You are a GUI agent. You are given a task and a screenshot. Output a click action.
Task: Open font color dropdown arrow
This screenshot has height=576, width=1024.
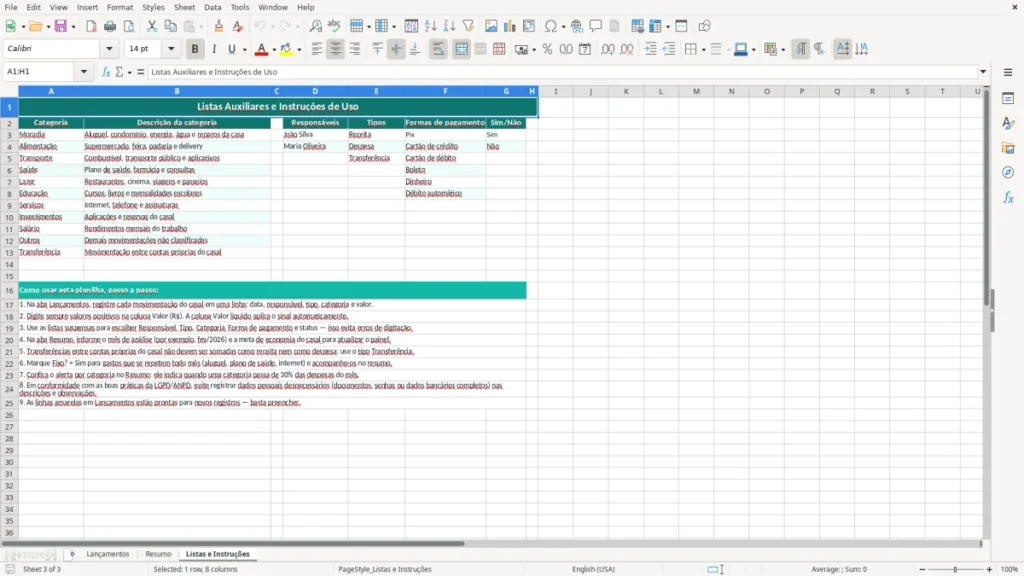(274, 50)
